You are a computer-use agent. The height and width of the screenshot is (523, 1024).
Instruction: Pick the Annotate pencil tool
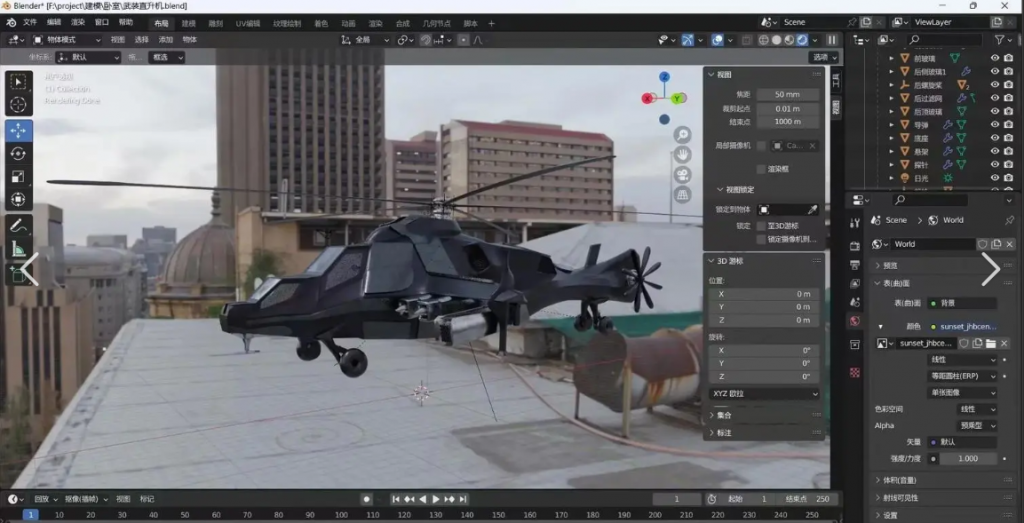(x=19, y=225)
